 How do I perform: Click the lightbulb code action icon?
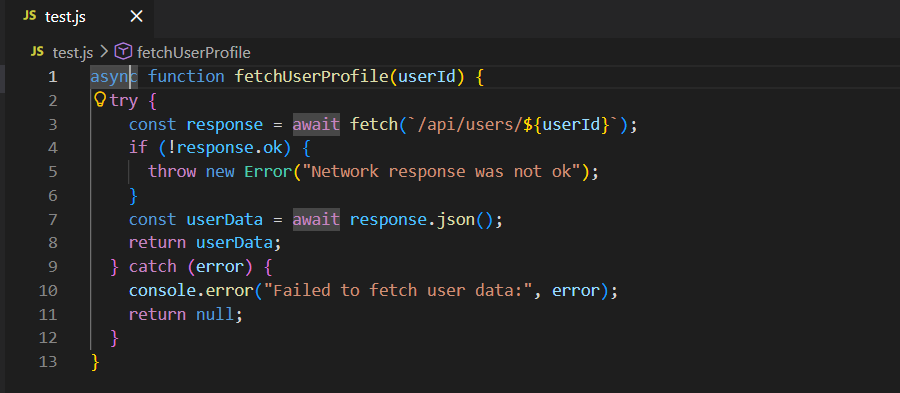(100, 100)
